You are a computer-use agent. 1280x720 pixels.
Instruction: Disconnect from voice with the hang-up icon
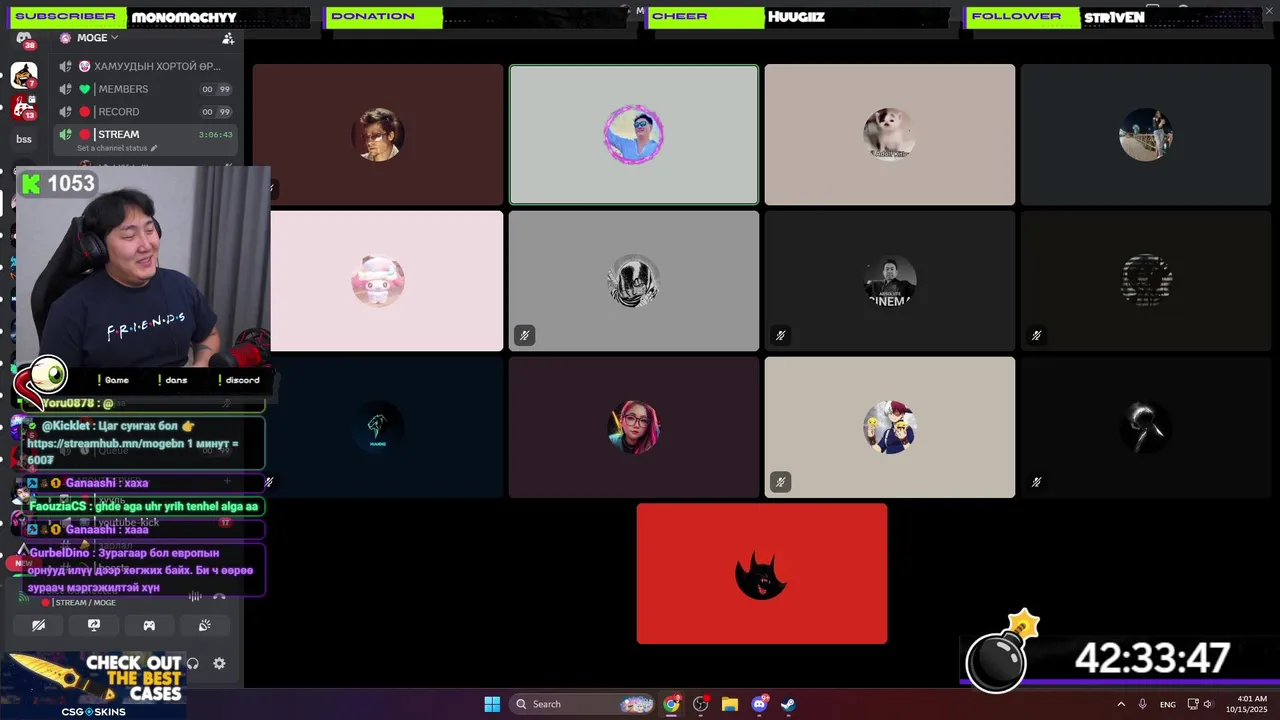[219, 597]
